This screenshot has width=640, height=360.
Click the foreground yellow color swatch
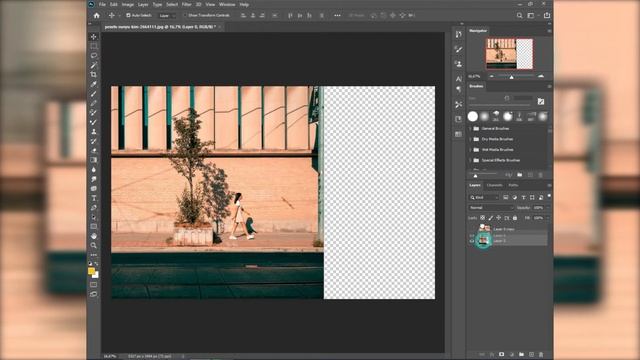click(x=91, y=271)
